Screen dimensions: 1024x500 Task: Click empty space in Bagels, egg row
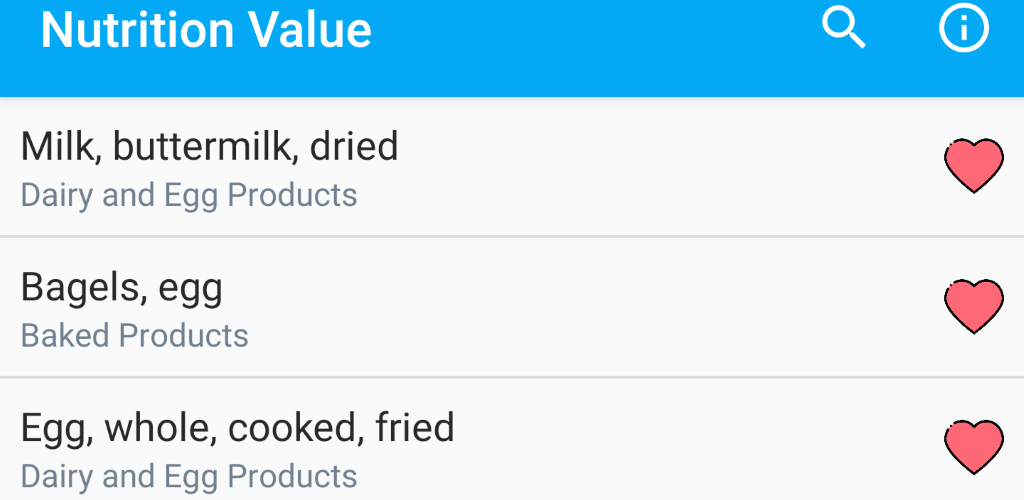[x=588, y=307]
